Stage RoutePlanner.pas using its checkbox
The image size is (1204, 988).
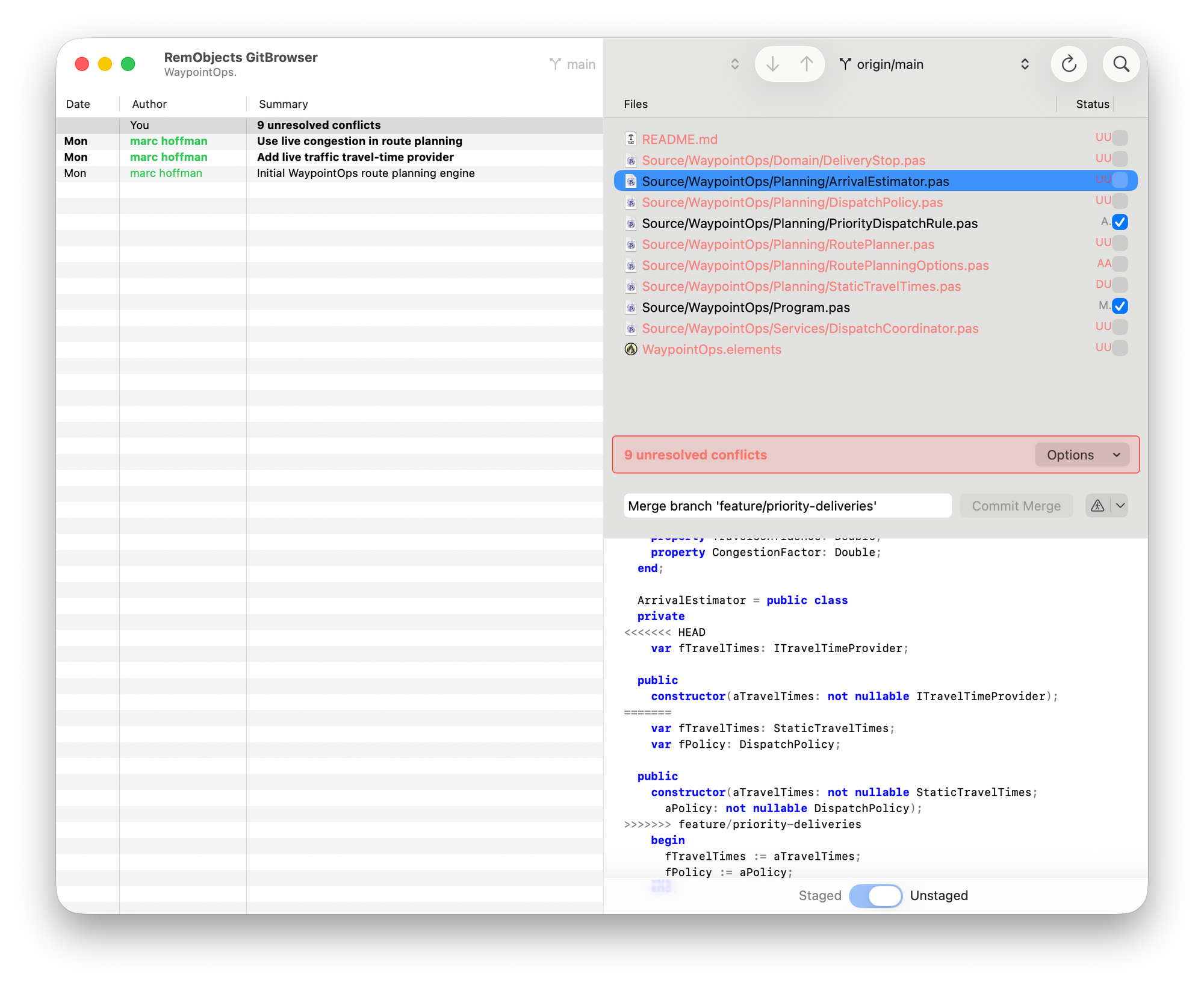[1120, 243]
